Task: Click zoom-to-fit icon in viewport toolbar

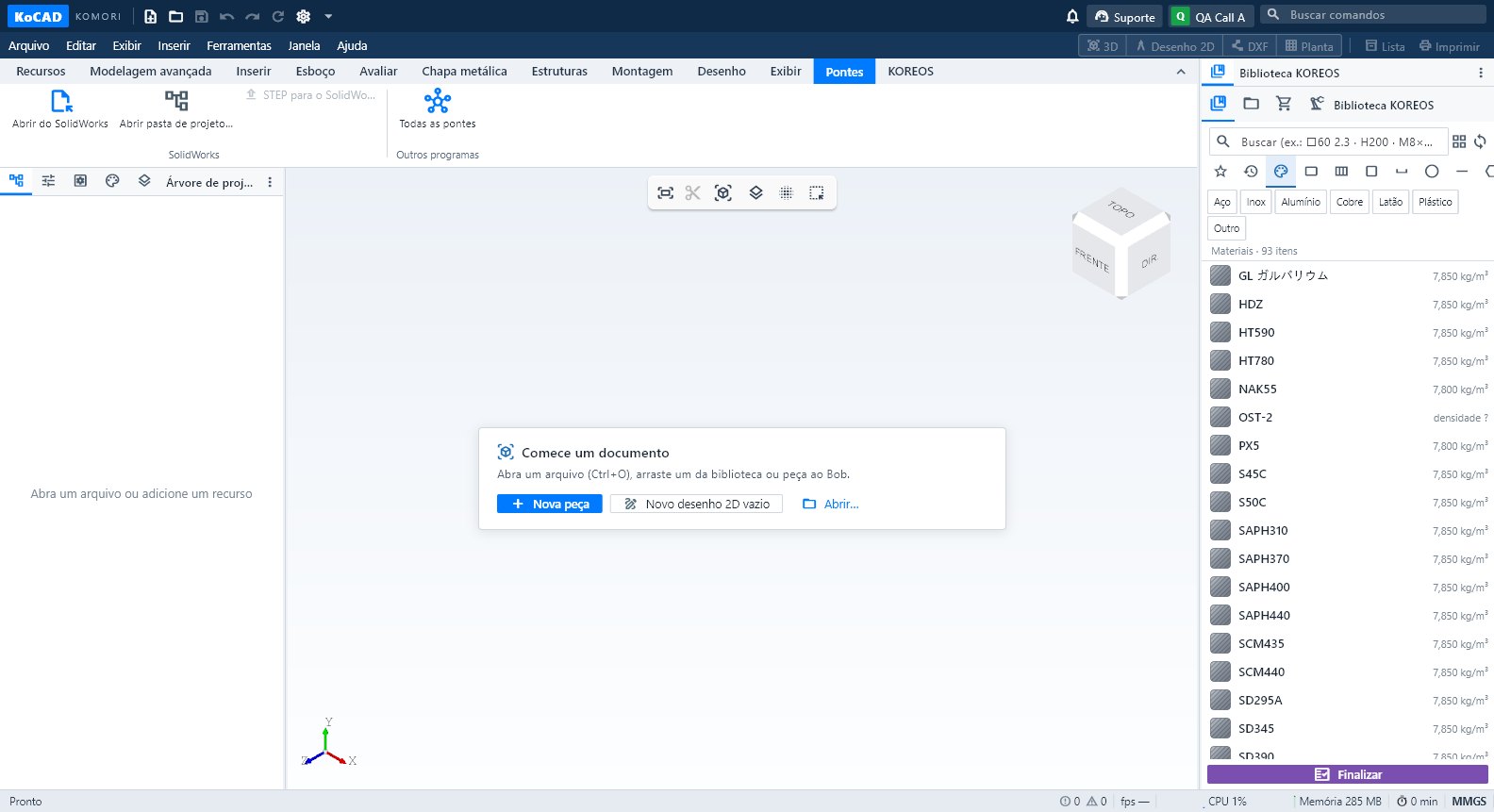Action: coord(665,192)
